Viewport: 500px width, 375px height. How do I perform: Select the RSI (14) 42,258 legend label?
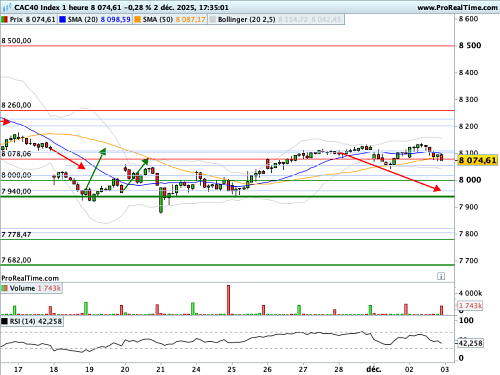32,322
